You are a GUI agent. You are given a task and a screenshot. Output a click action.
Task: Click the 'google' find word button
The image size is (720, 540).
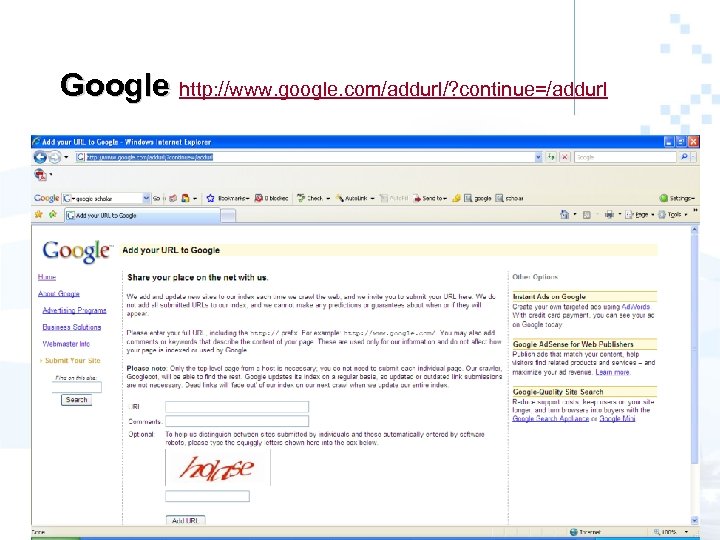click(x=478, y=198)
